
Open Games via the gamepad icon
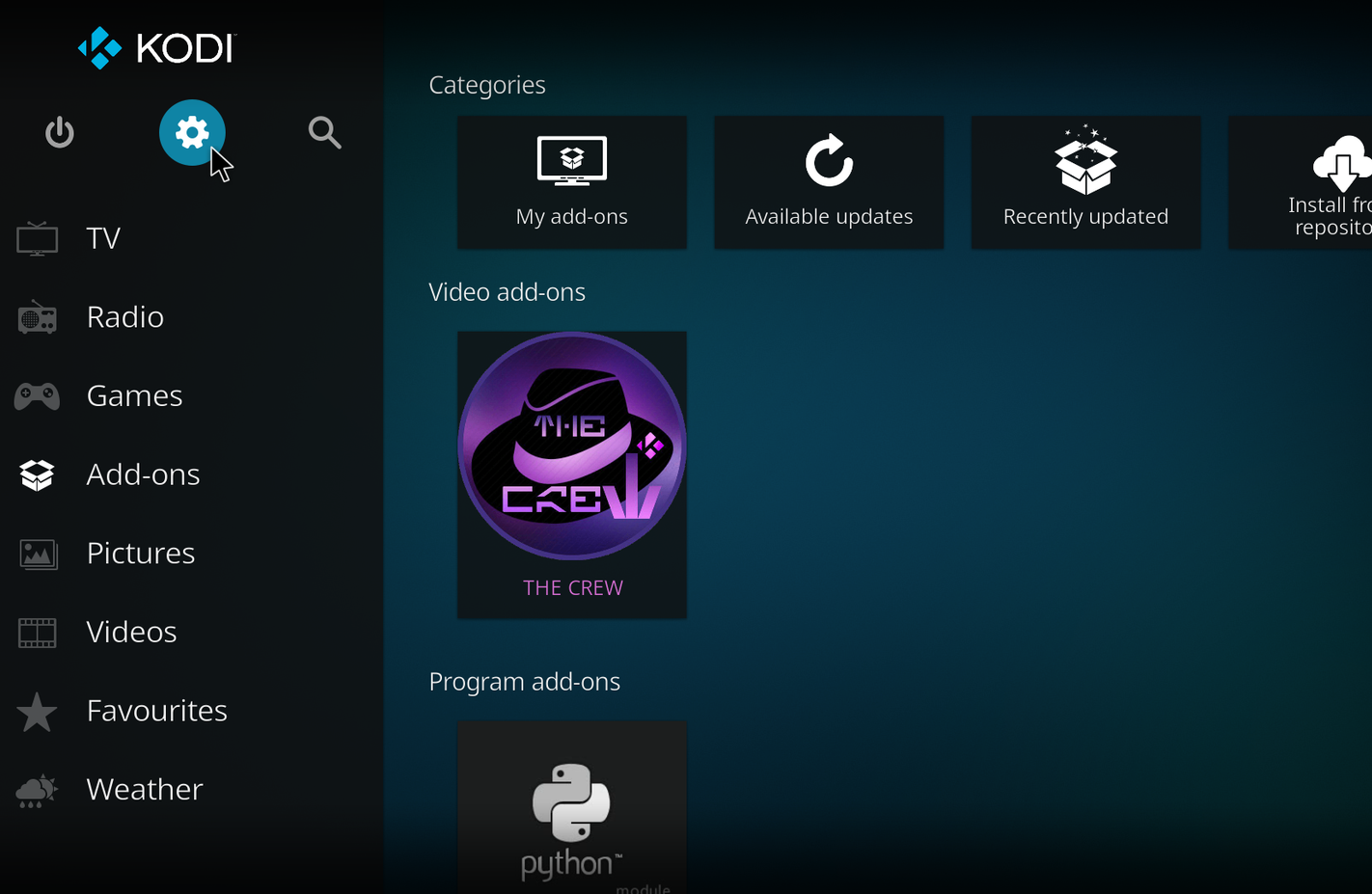tap(37, 395)
